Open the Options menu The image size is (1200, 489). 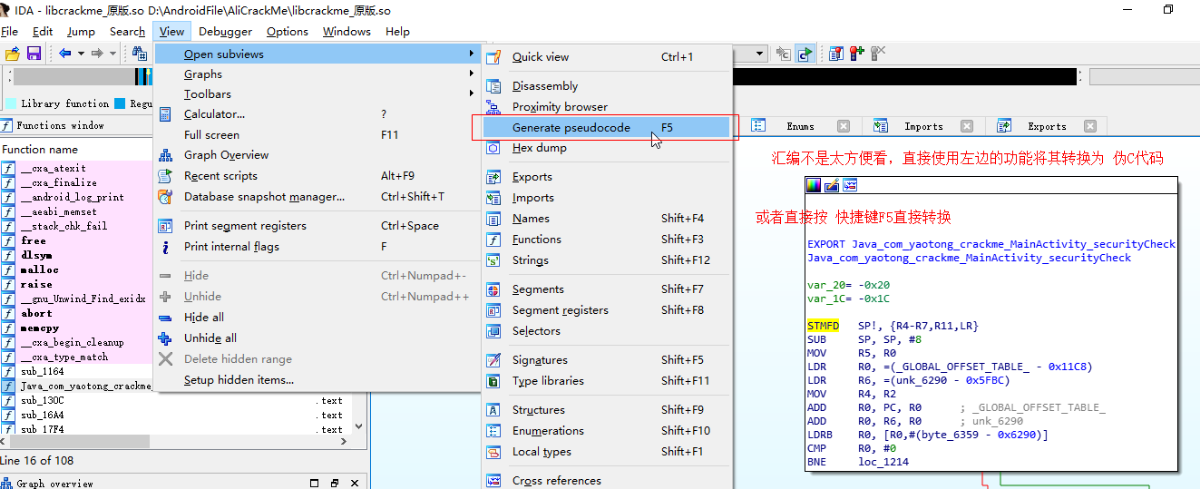point(287,31)
